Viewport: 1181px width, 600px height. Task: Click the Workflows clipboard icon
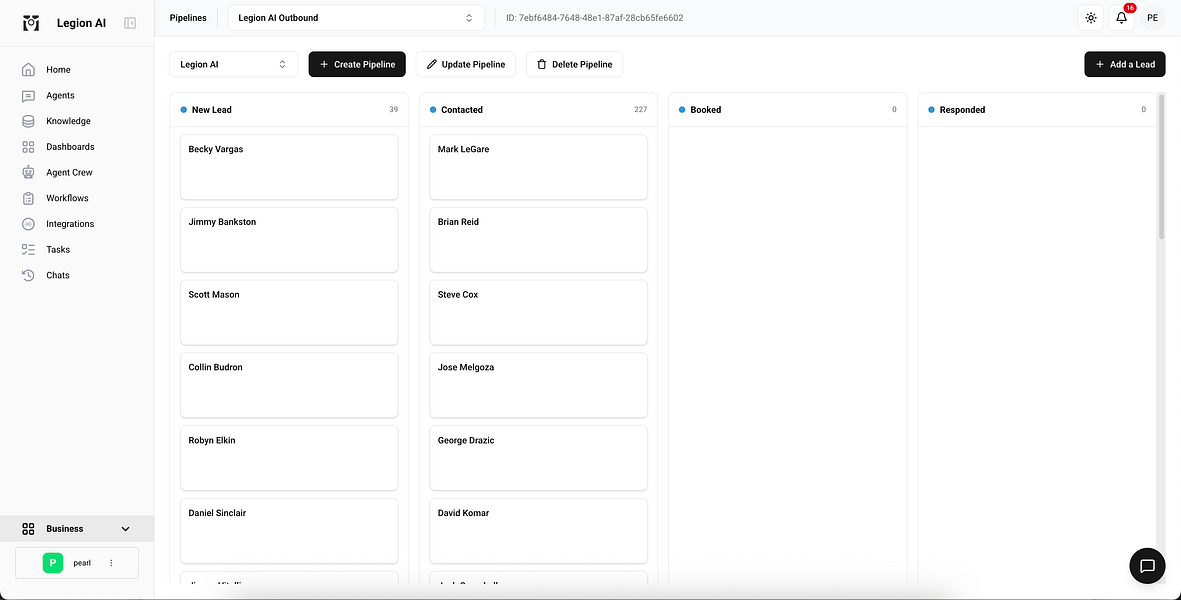click(x=29, y=198)
